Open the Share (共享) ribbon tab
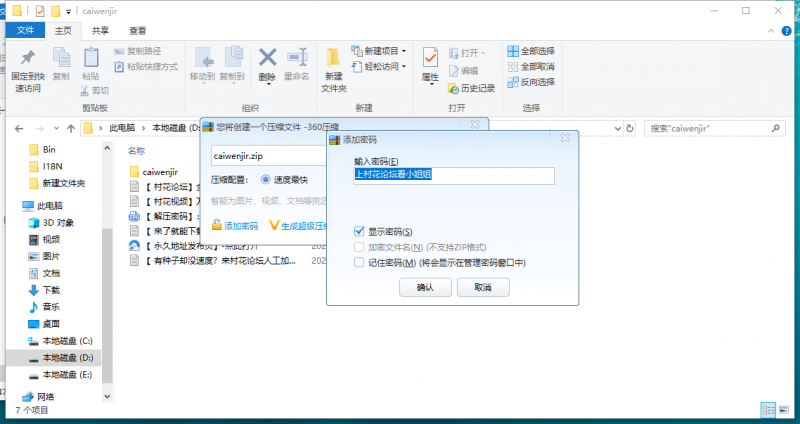 (101, 31)
